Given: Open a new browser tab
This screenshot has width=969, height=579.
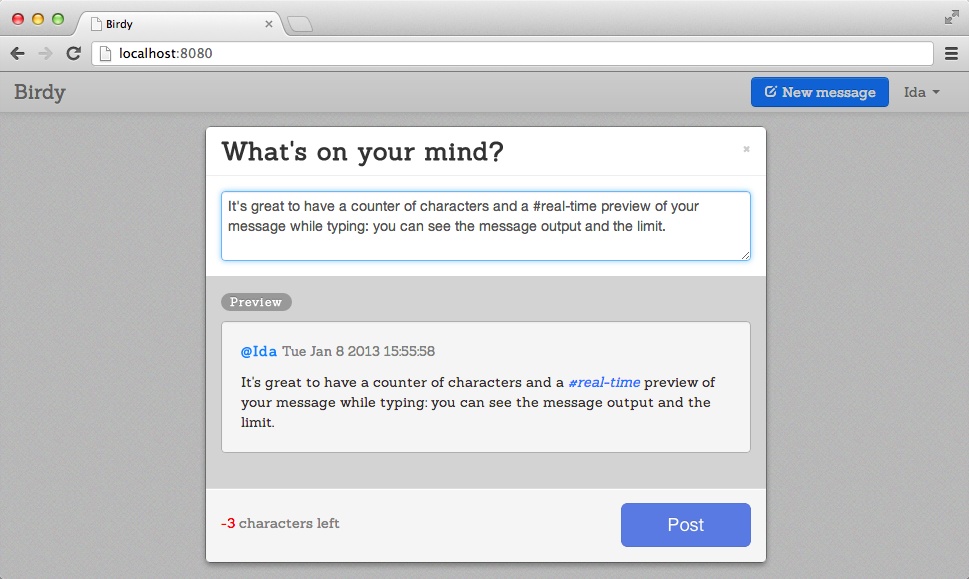Looking at the screenshot, I should point(299,22).
